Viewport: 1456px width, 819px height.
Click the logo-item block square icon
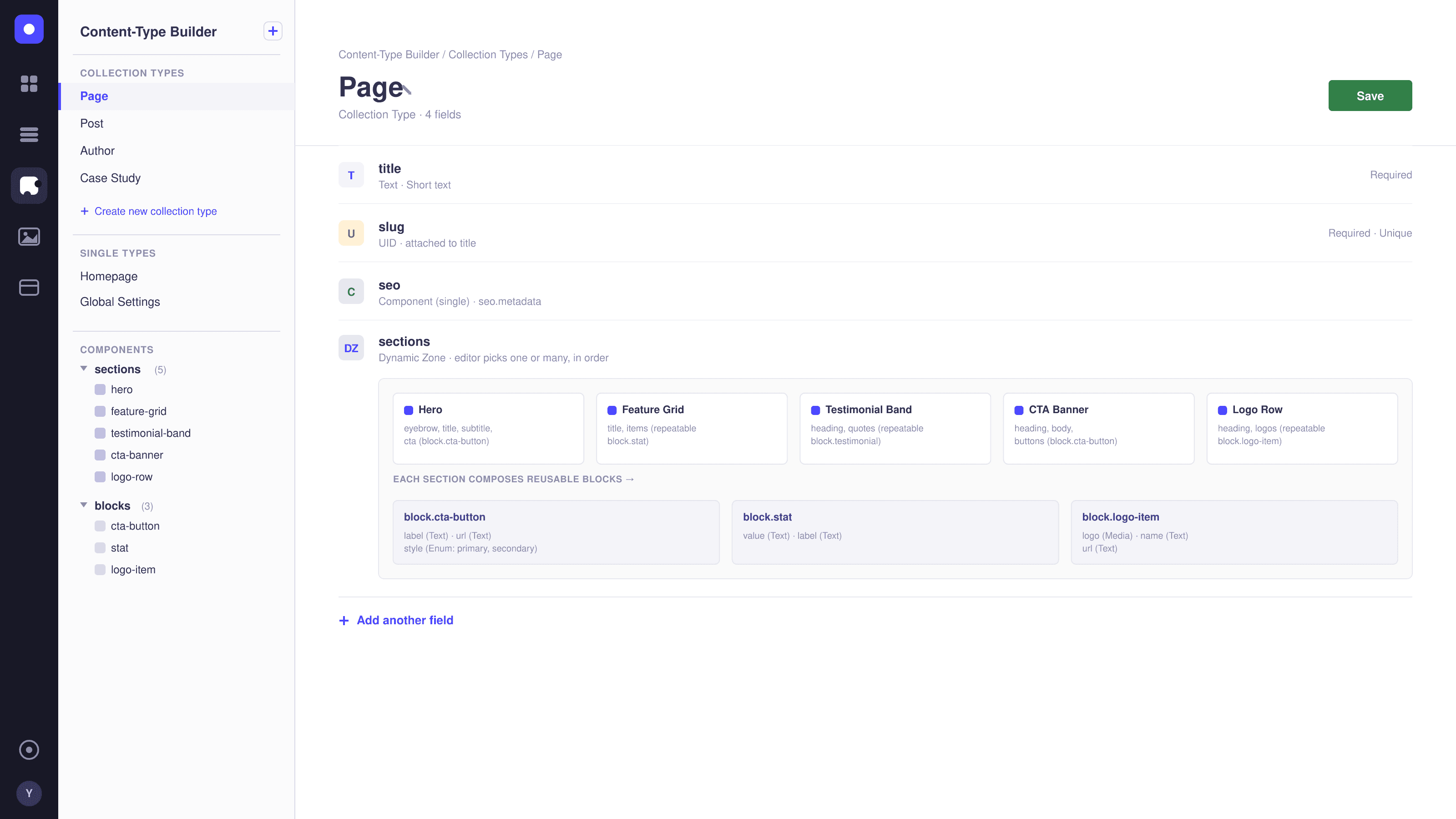(100, 569)
